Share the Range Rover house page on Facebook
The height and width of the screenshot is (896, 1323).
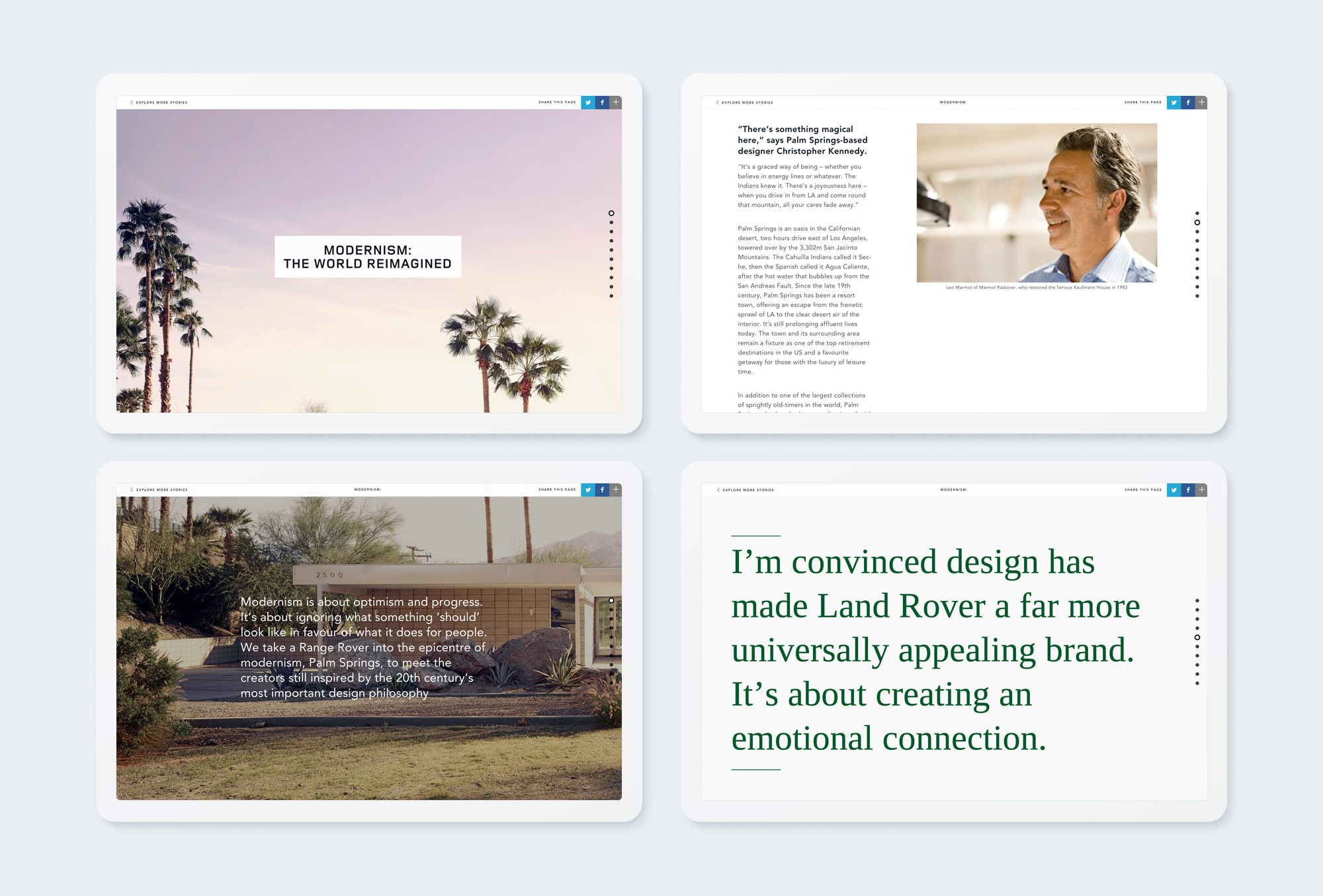click(x=602, y=490)
